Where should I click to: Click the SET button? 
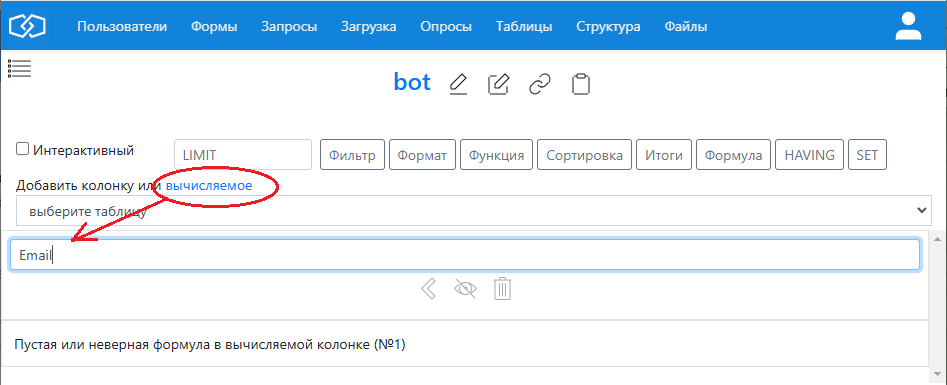[867, 155]
